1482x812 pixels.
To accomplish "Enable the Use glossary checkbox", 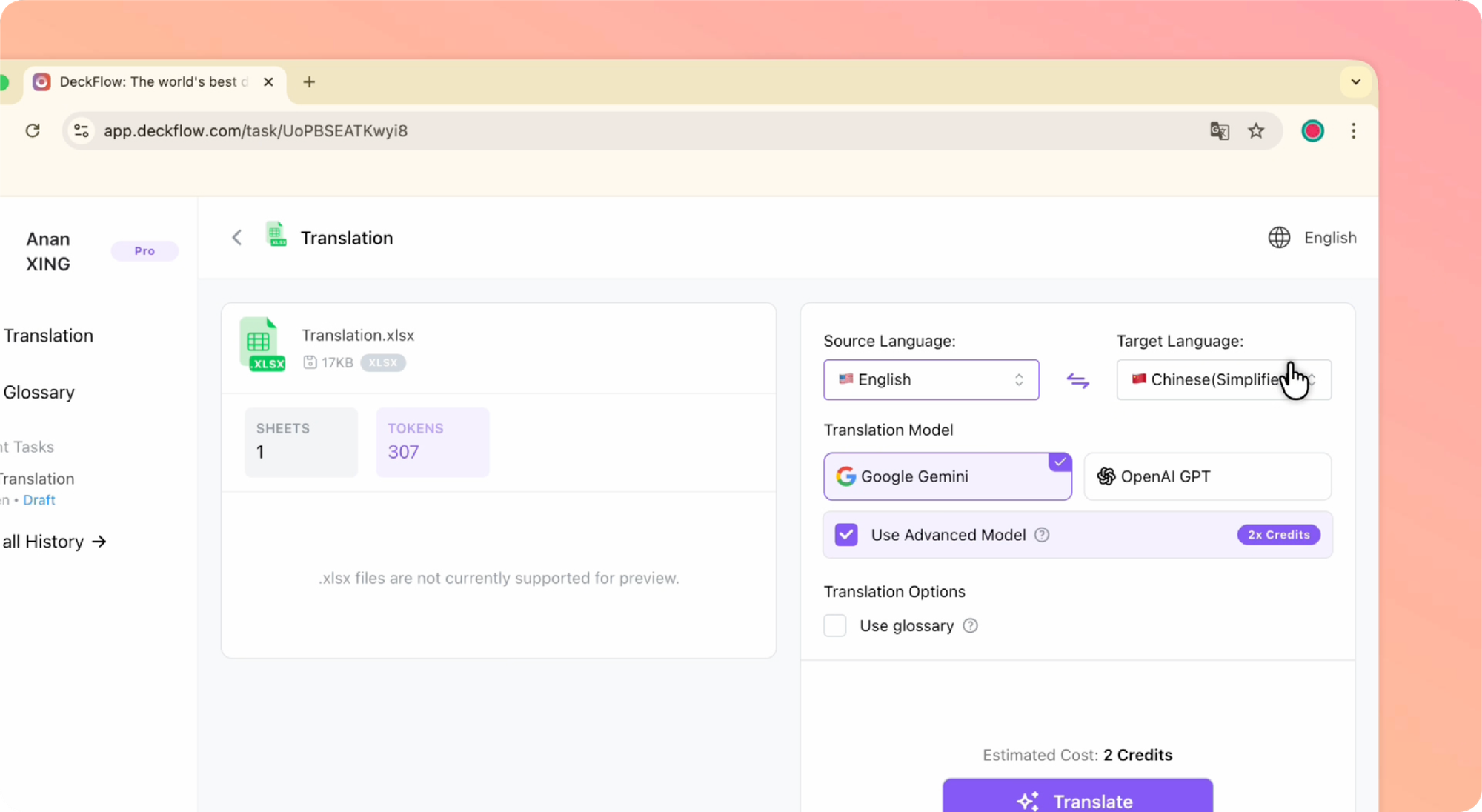I will click(835, 626).
